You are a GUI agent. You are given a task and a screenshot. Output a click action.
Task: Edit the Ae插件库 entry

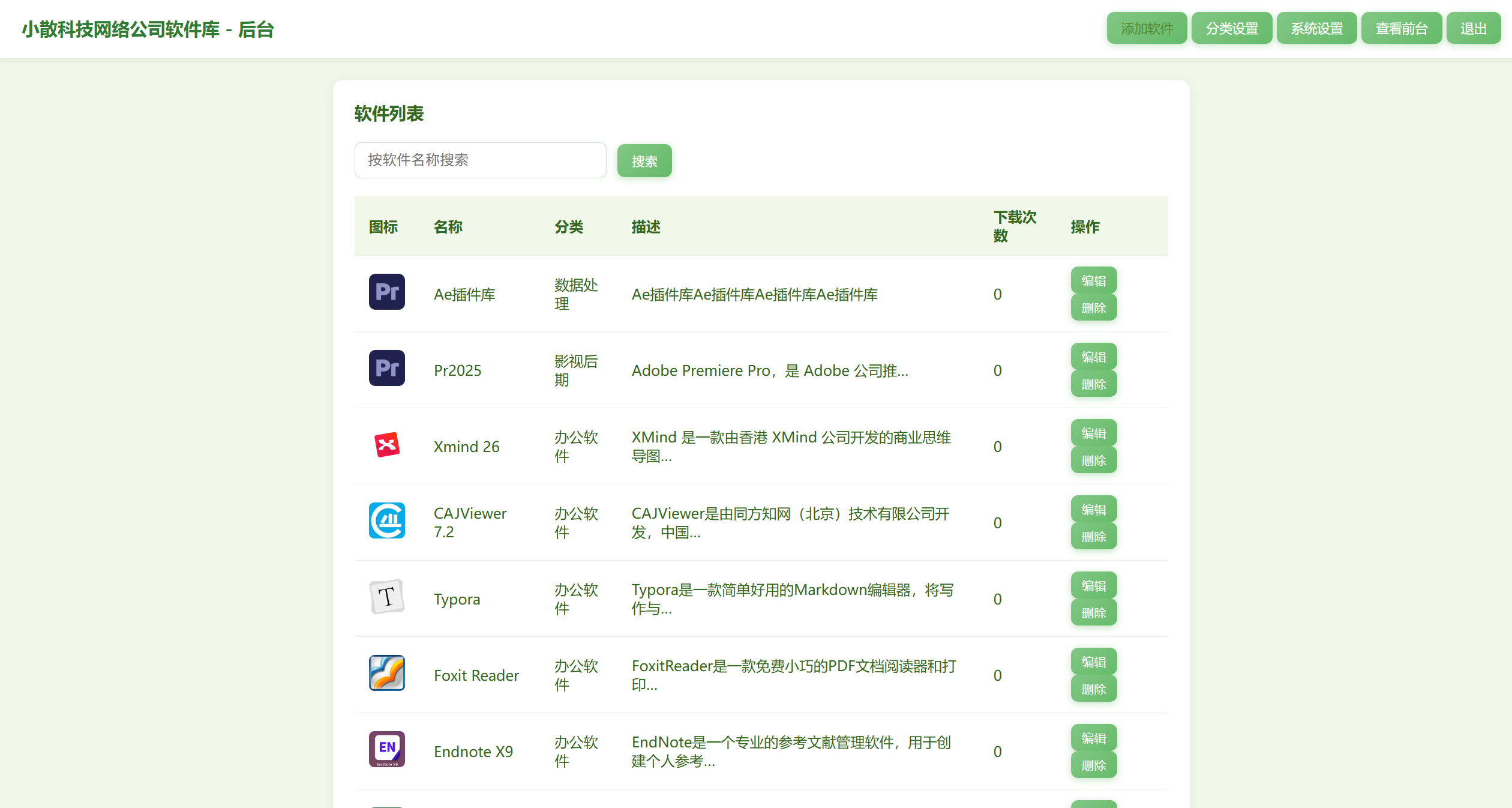click(x=1093, y=280)
